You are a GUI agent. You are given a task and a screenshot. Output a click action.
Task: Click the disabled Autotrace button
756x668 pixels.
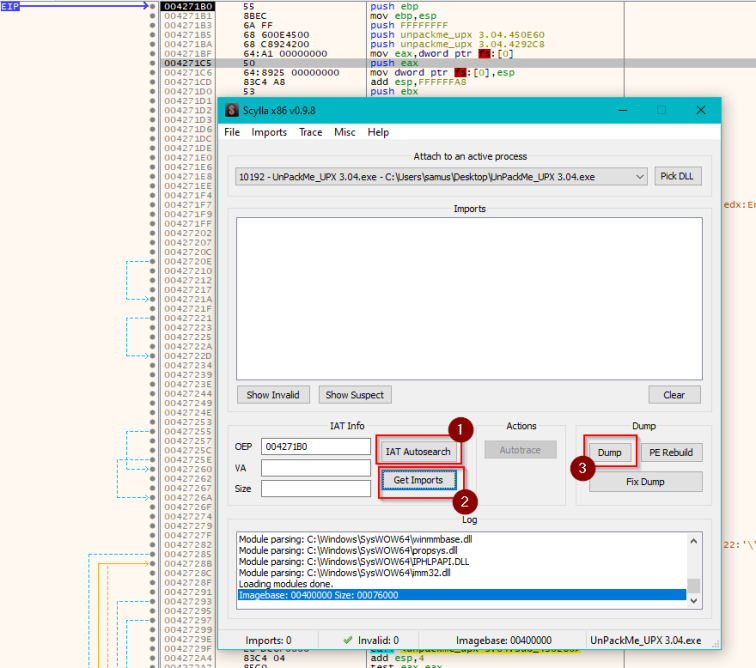520,450
